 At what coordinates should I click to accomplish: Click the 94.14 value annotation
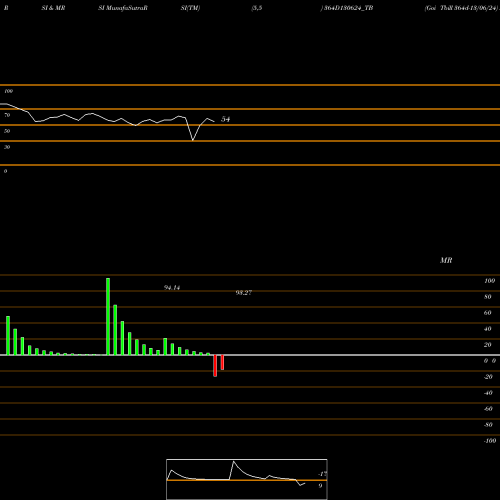(172, 288)
